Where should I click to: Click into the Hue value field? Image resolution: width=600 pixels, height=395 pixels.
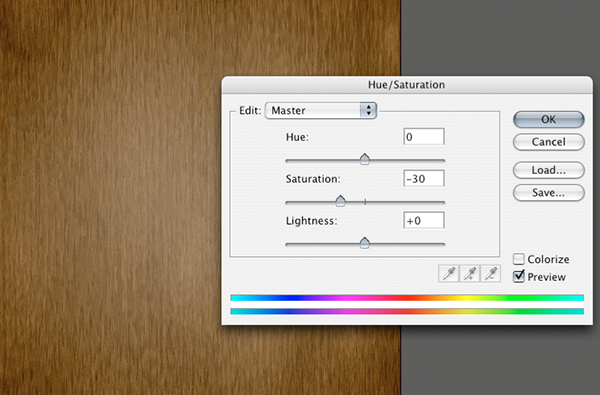point(424,137)
